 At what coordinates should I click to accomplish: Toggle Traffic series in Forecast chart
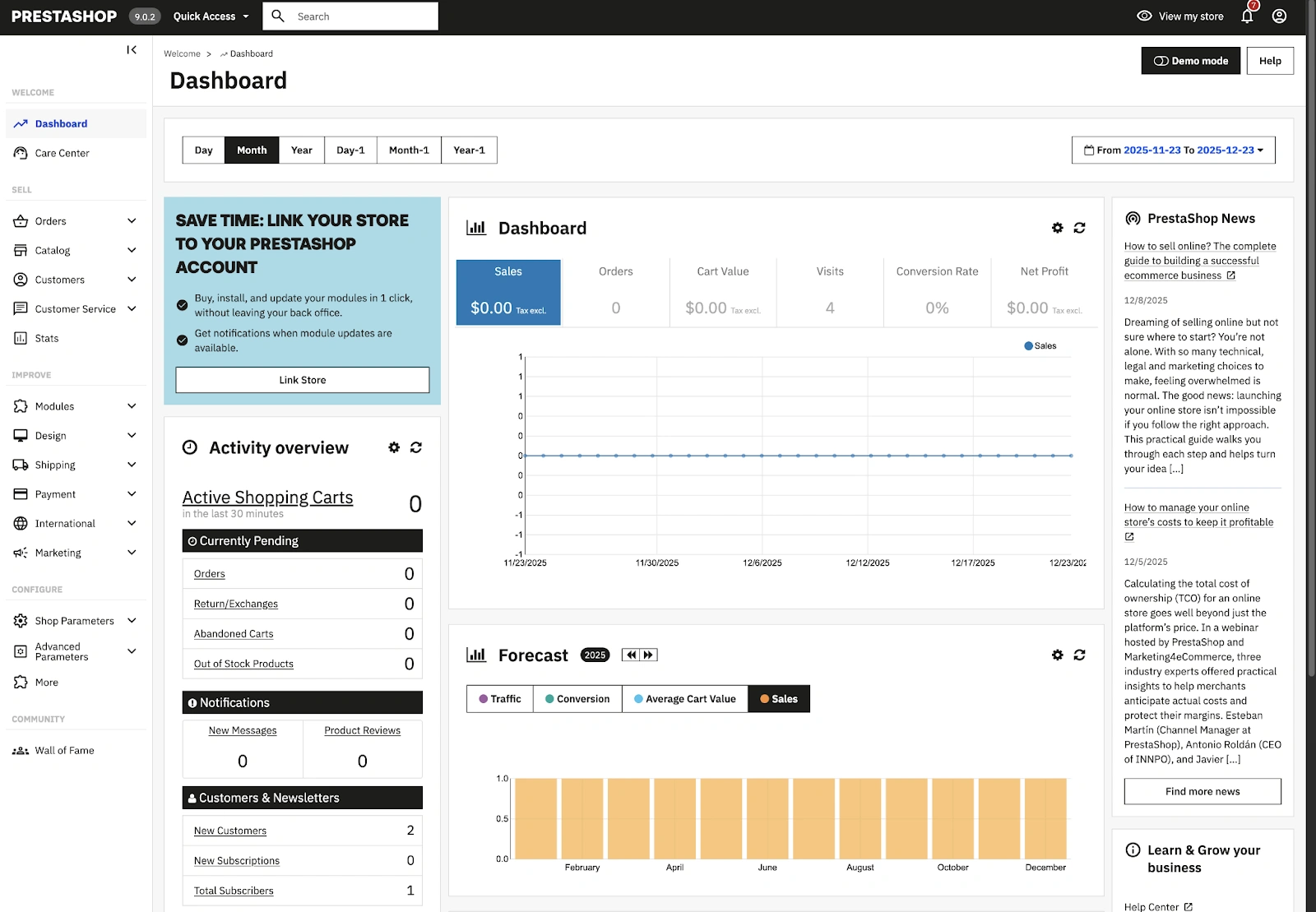point(500,699)
